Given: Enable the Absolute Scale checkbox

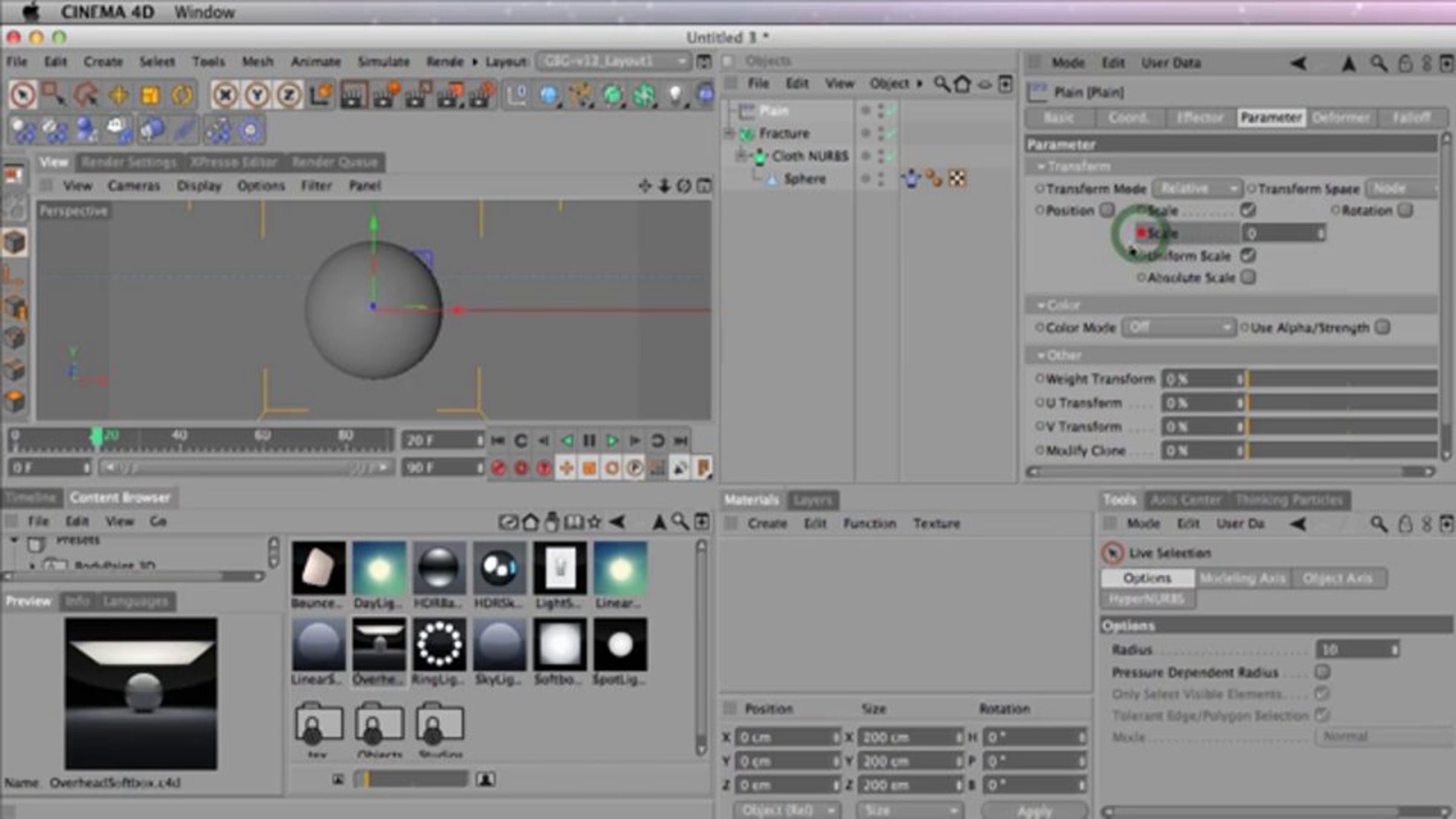Looking at the screenshot, I should tap(1248, 277).
